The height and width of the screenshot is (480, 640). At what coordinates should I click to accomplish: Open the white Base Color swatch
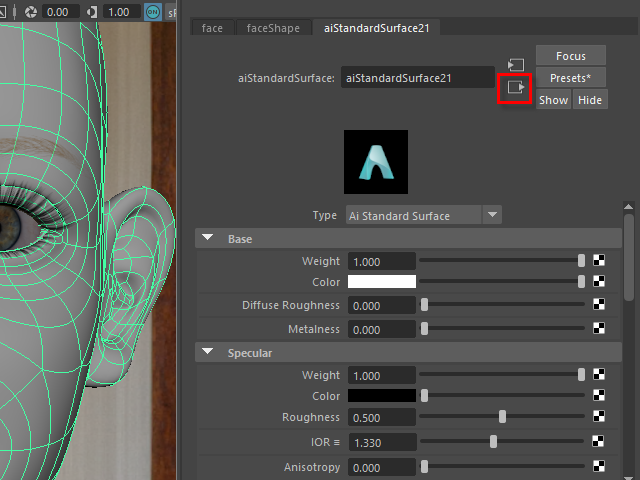pyautogui.click(x=382, y=282)
